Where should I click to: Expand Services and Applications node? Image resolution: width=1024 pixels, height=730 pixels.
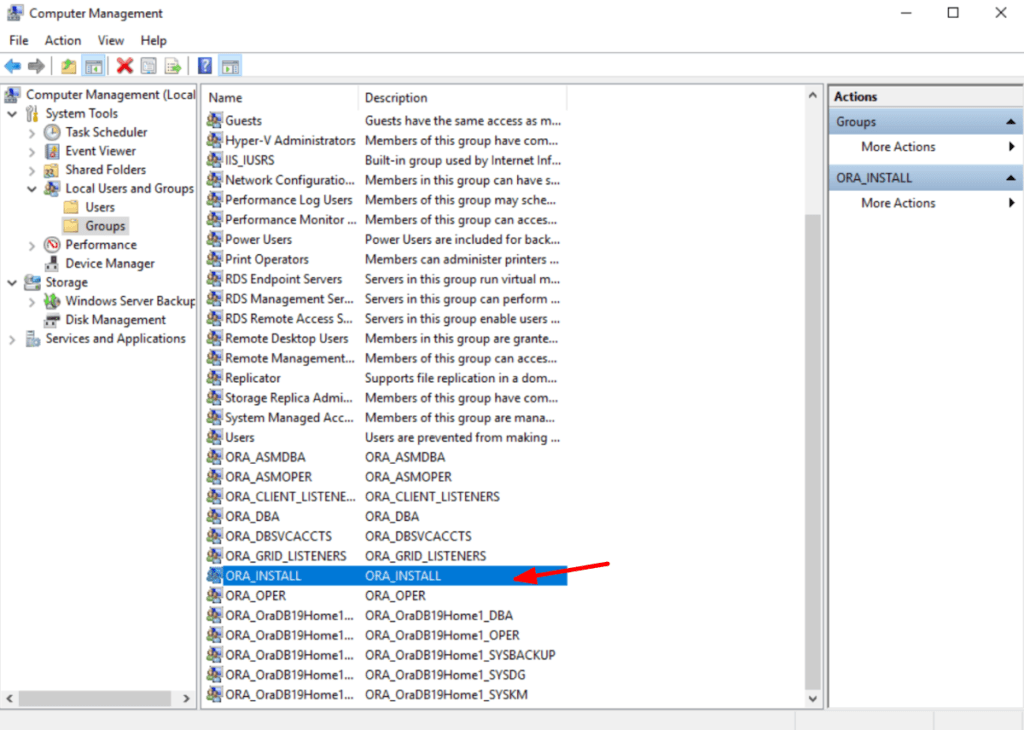point(12,339)
